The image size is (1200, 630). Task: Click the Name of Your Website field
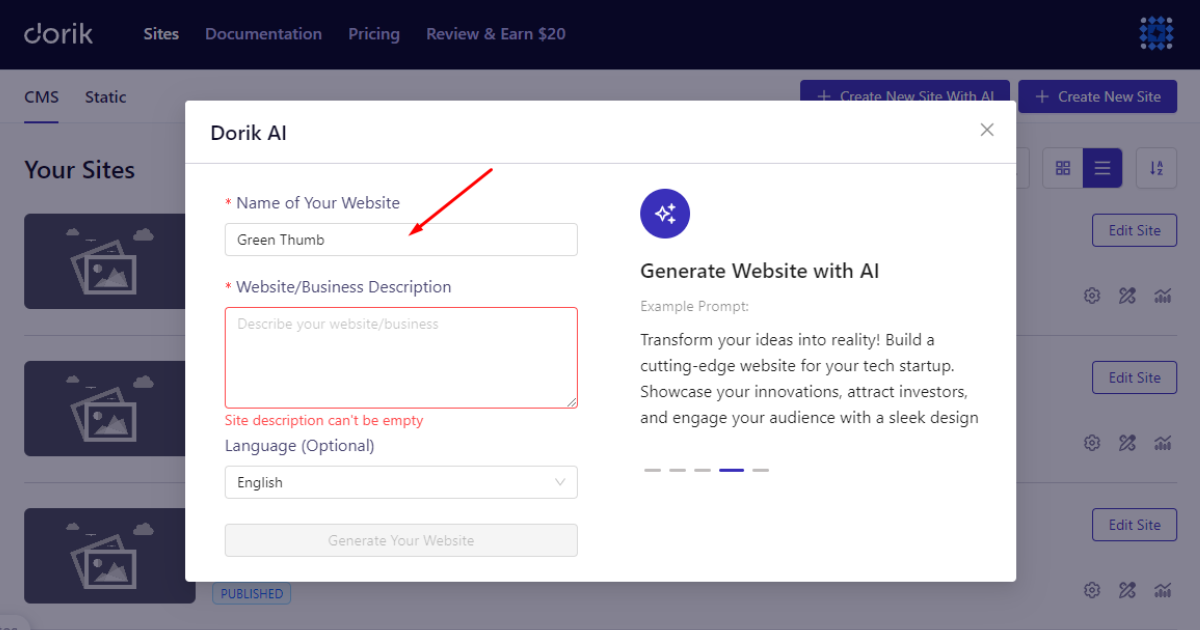(401, 239)
